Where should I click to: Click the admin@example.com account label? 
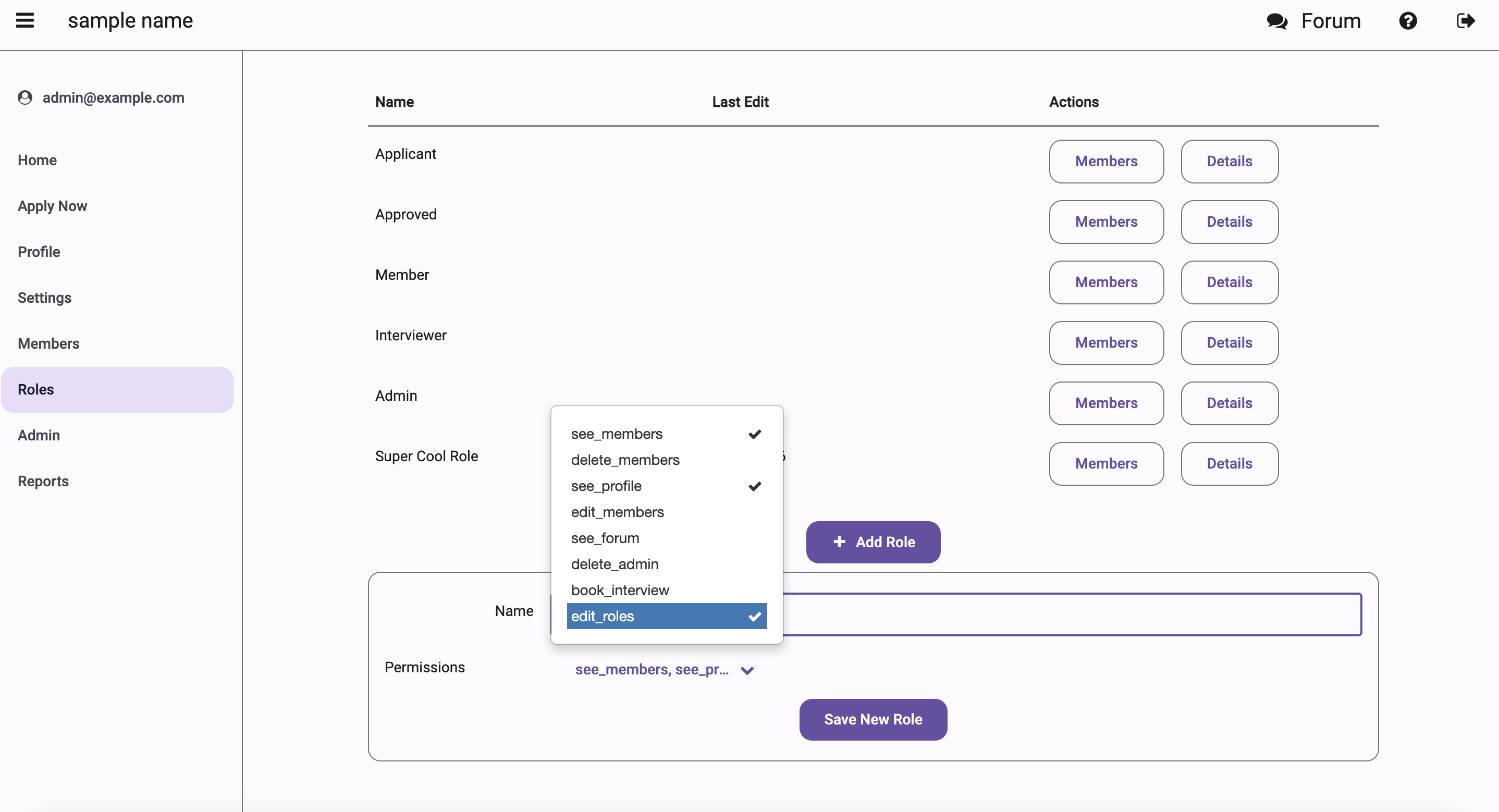(114, 97)
